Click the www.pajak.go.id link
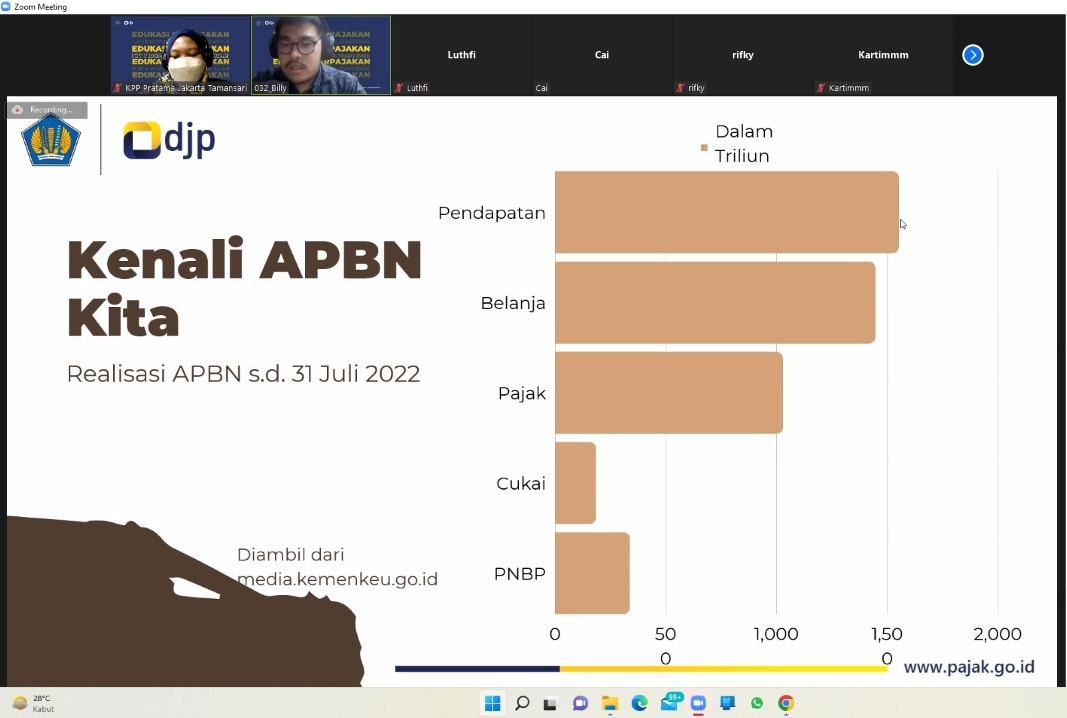The height and width of the screenshot is (718, 1067). tap(968, 667)
